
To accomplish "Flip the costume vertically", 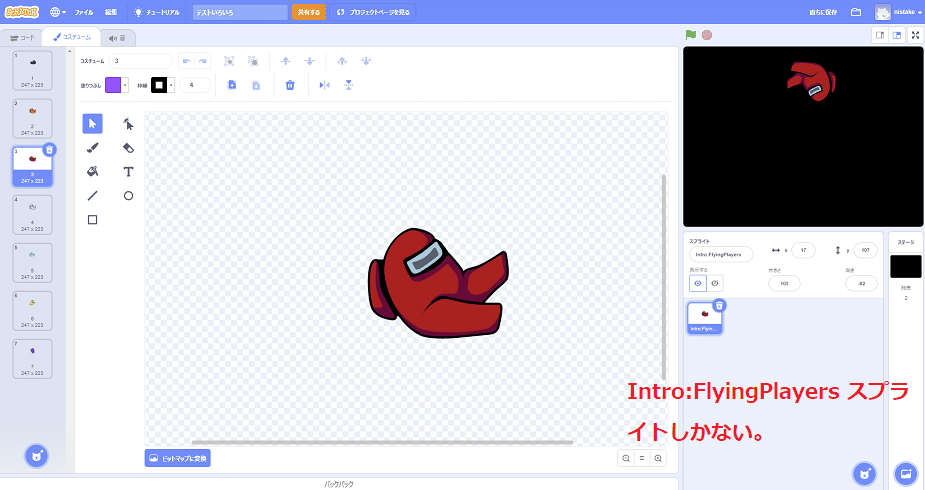I will (349, 85).
